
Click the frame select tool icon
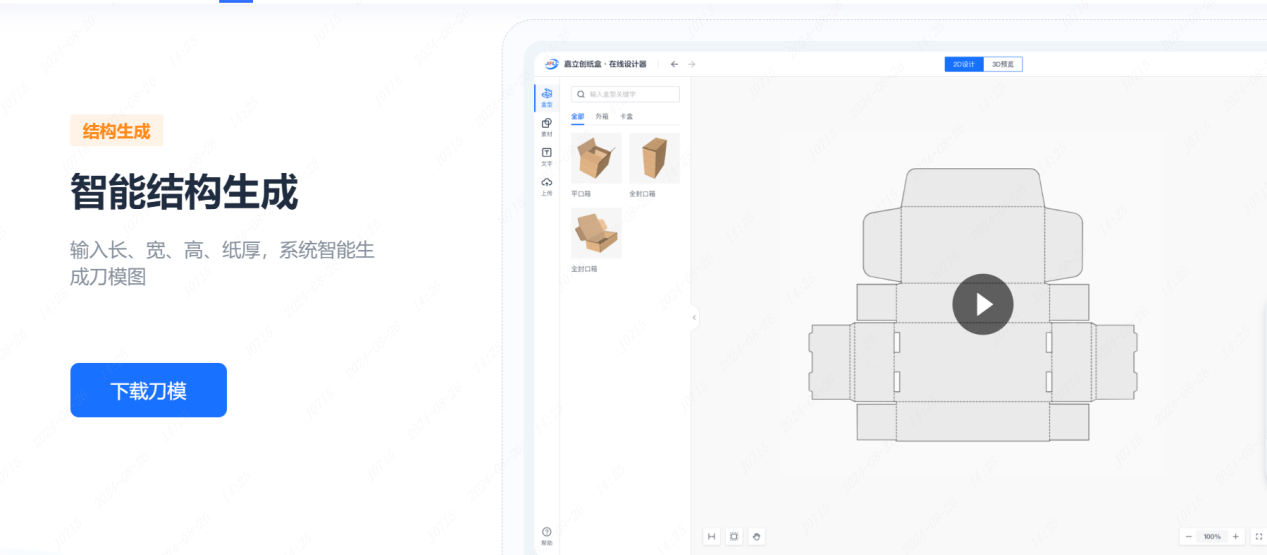734,537
